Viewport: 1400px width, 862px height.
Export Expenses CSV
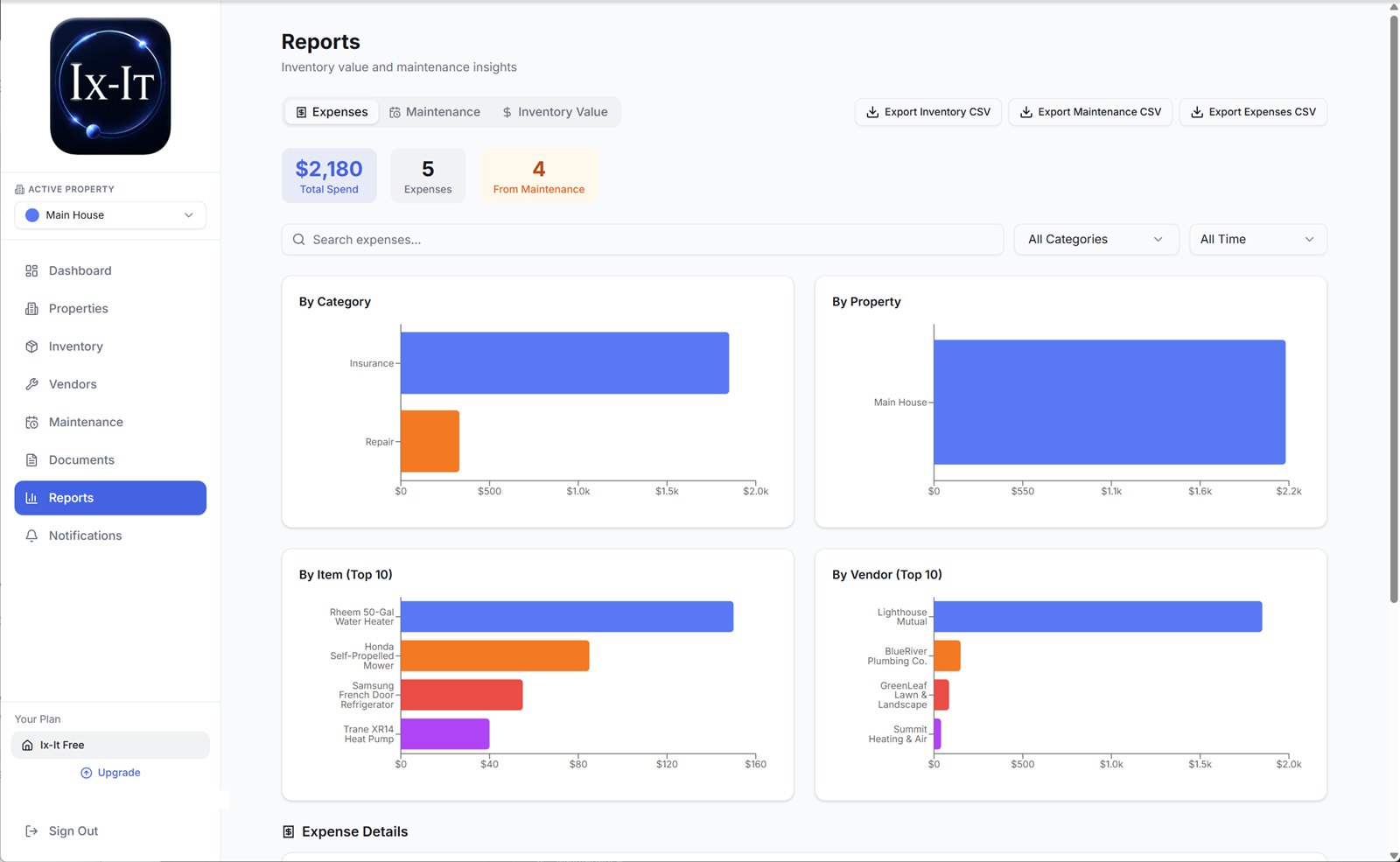coord(1253,112)
